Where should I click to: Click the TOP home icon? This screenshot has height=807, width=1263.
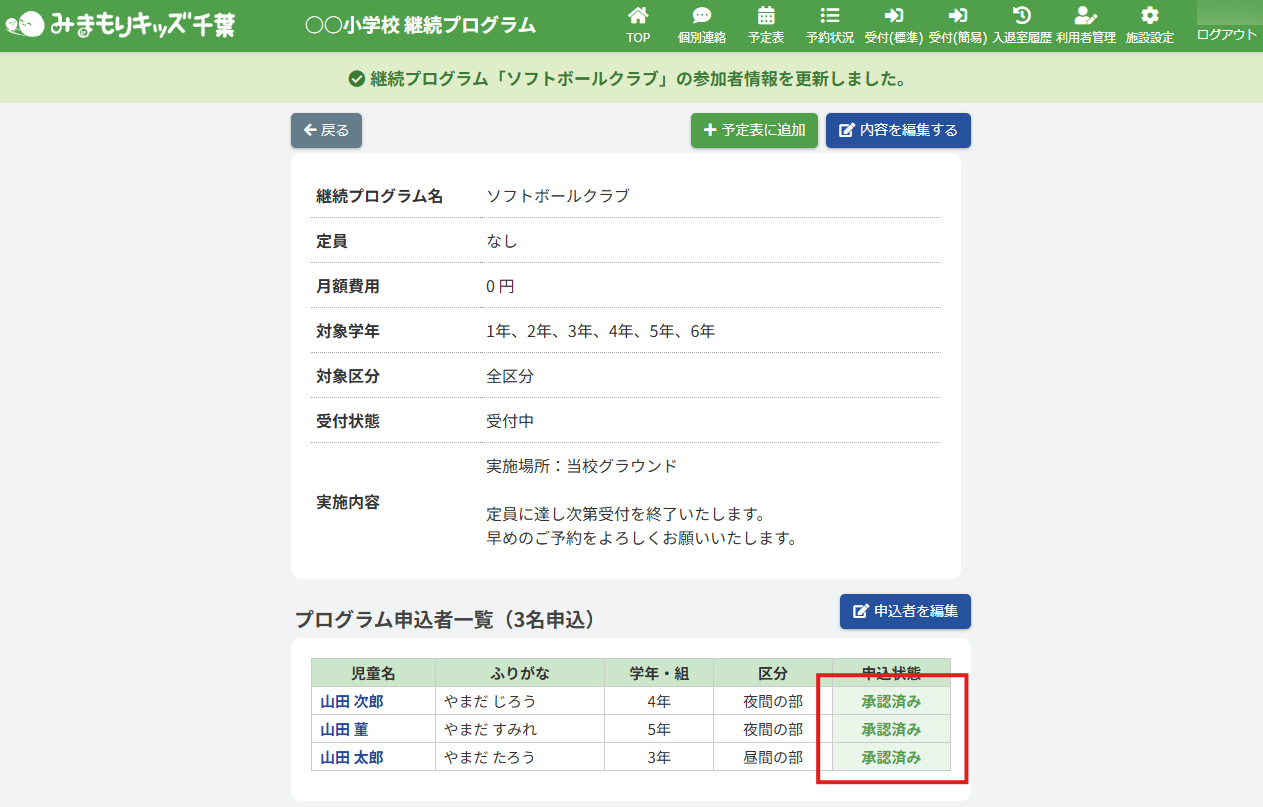[638, 17]
